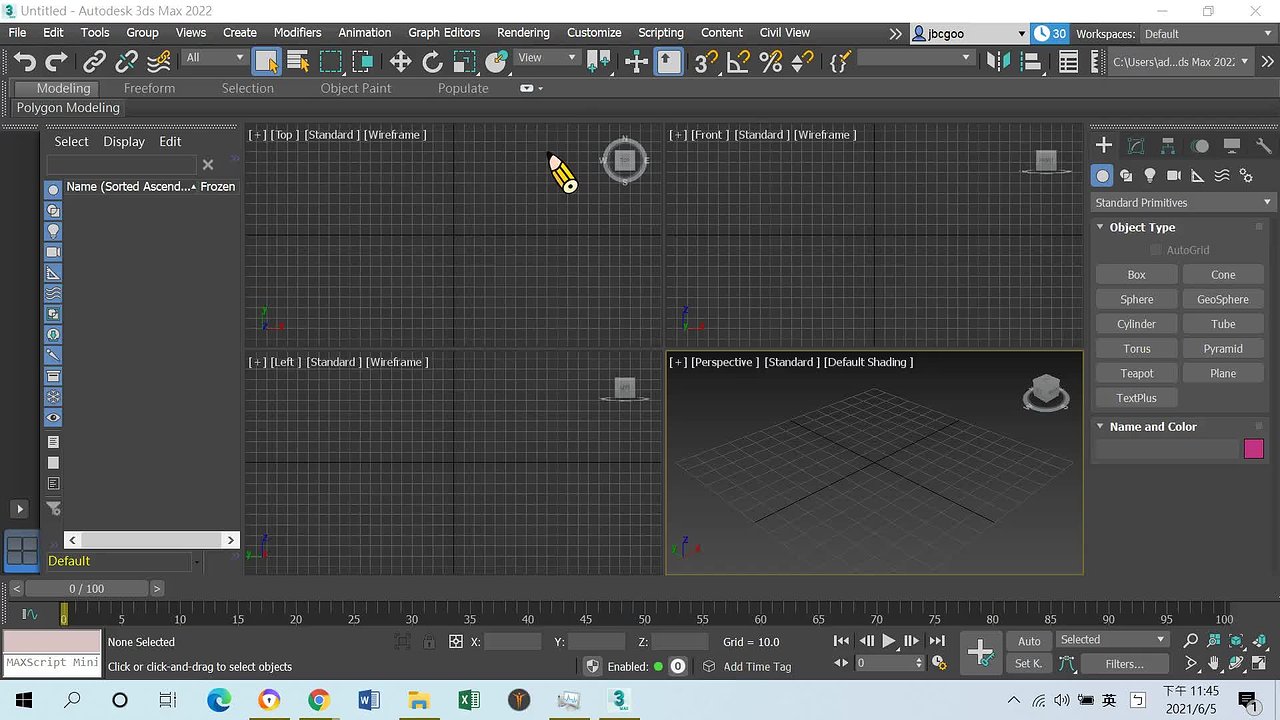
Task: Toggle the 3D Snaps button
Action: coord(706,62)
